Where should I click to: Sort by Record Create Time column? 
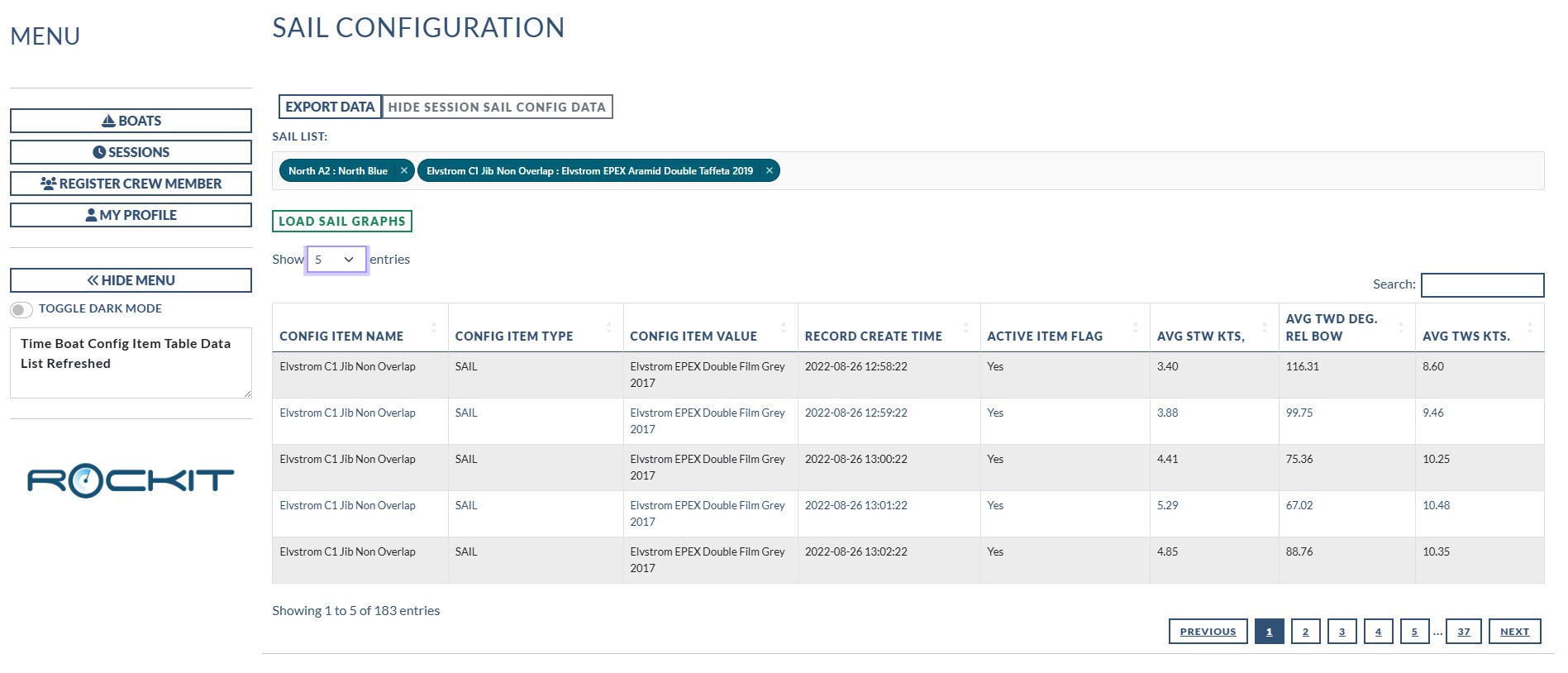(x=889, y=327)
